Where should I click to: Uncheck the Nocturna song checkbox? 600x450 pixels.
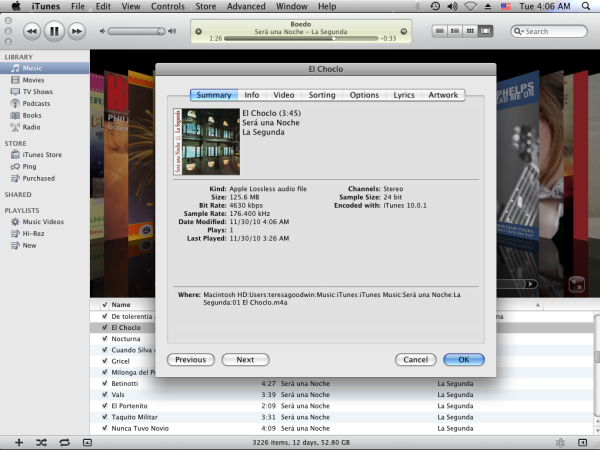(x=105, y=339)
